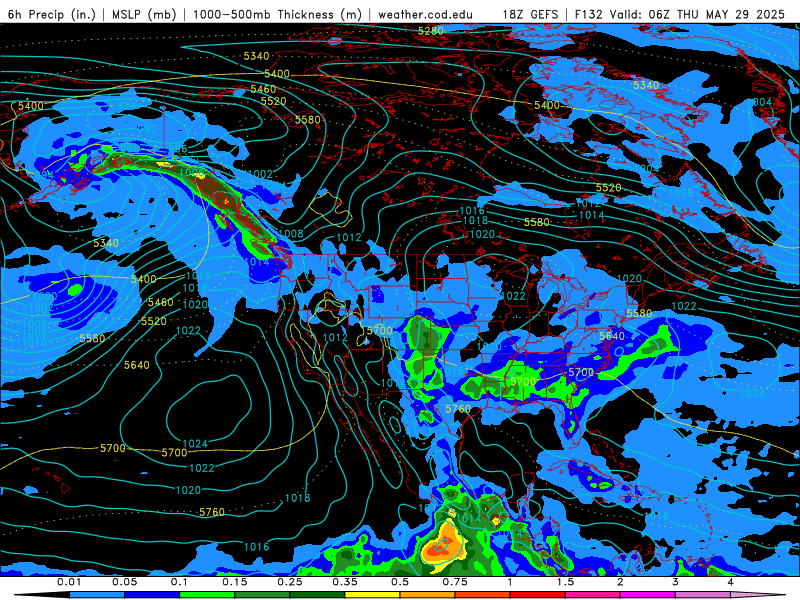Select the dark blue 0.05 legend swatch
Image resolution: width=800 pixels, height=600 pixels.
click(x=152, y=595)
